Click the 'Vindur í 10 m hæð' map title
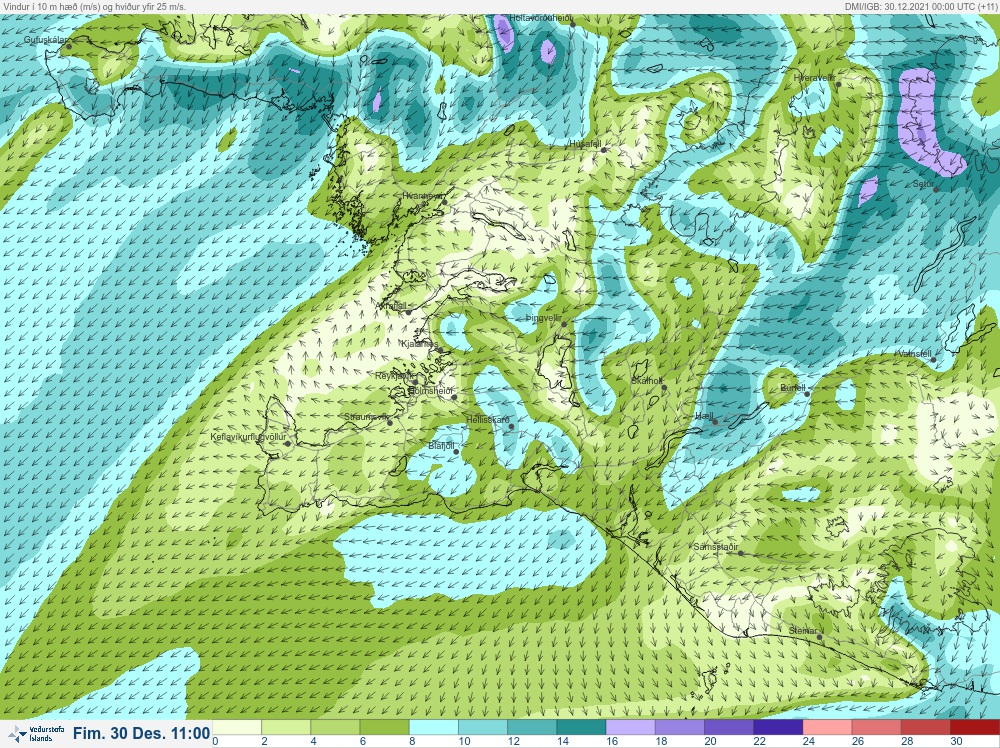Image resolution: width=1000 pixels, height=748 pixels. tap(94, 6)
